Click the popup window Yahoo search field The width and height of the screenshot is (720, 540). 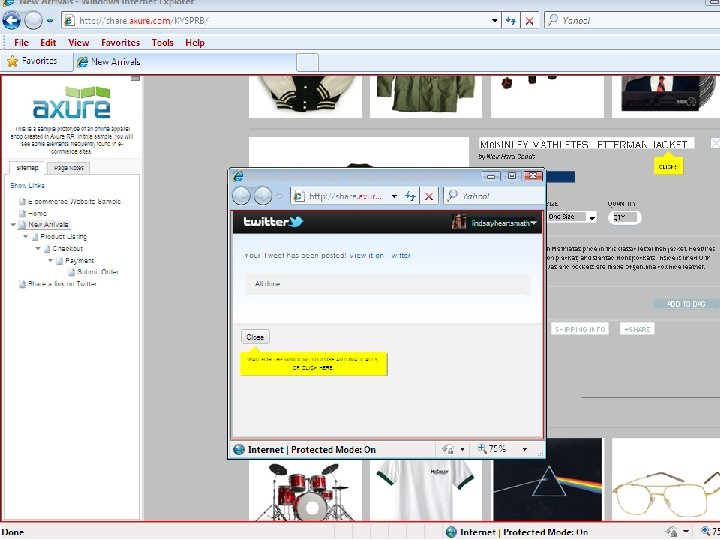coord(494,196)
